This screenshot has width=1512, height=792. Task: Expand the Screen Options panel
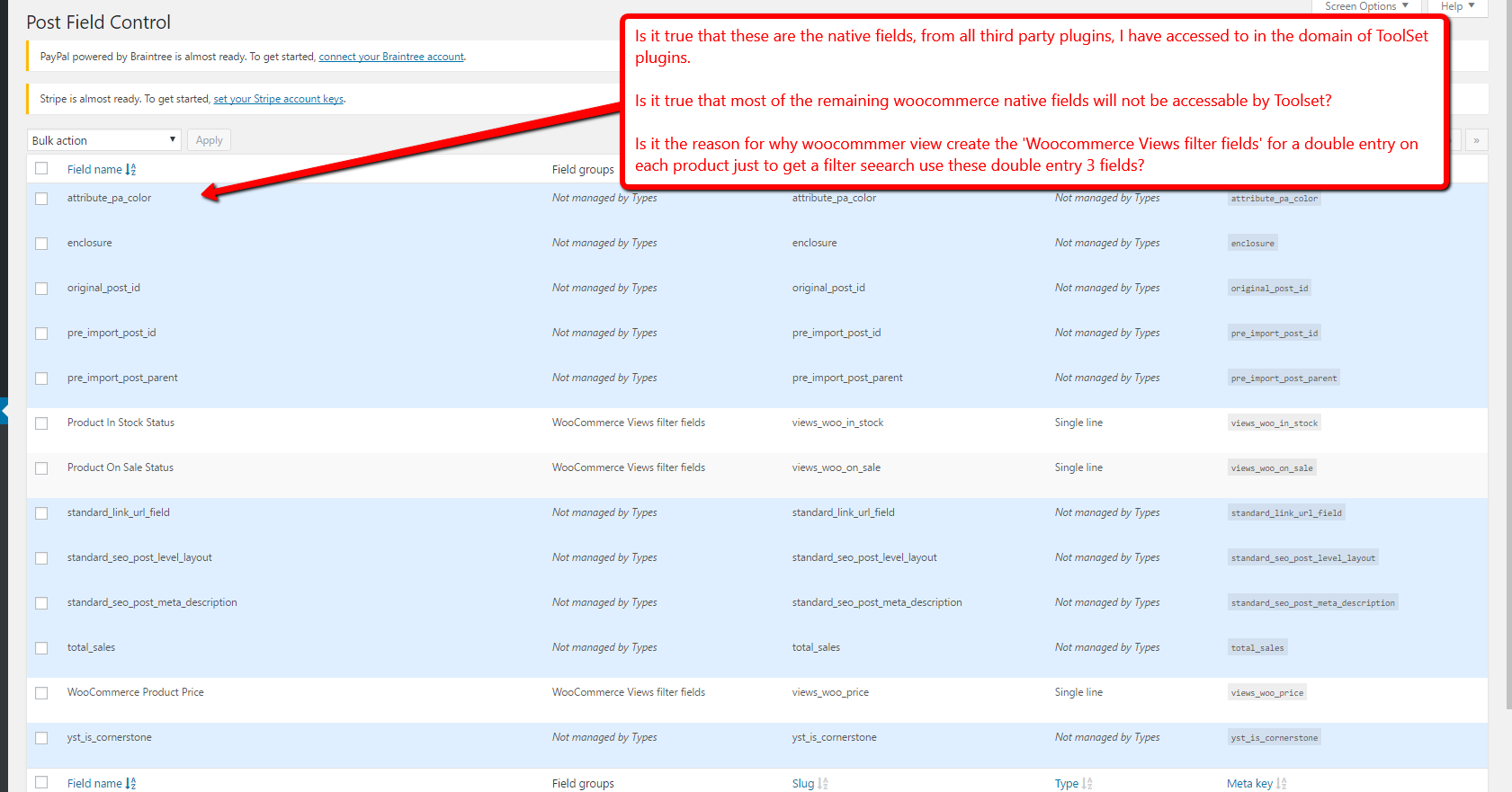pyautogui.click(x=1366, y=6)
